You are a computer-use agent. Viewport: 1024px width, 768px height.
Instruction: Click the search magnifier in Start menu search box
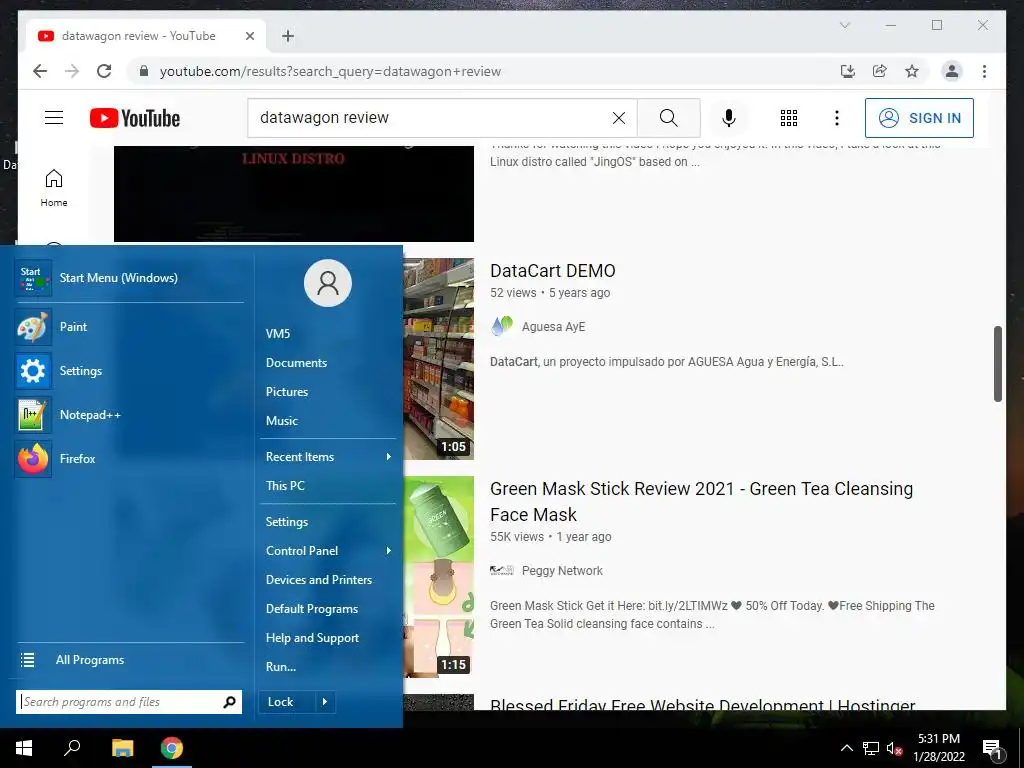(x=229, y=702)
